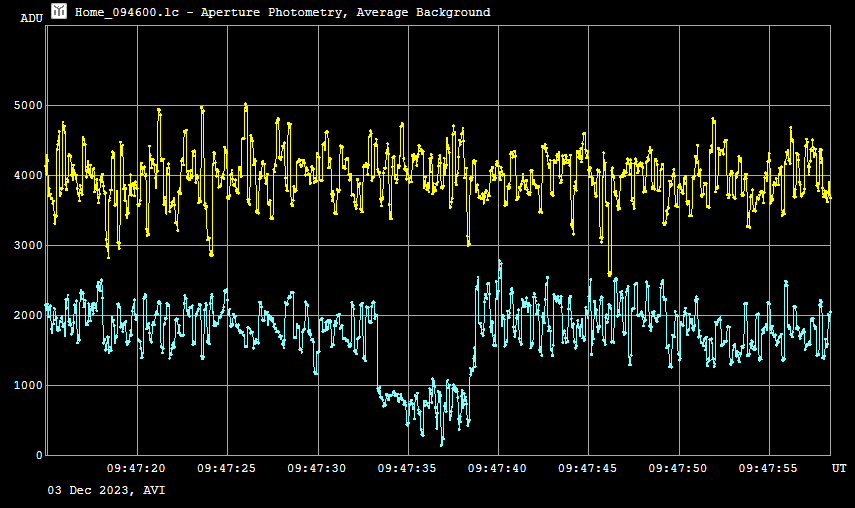
Task: Click the lowest cyan curve point near 0 ADU
Action: [442, 445]
